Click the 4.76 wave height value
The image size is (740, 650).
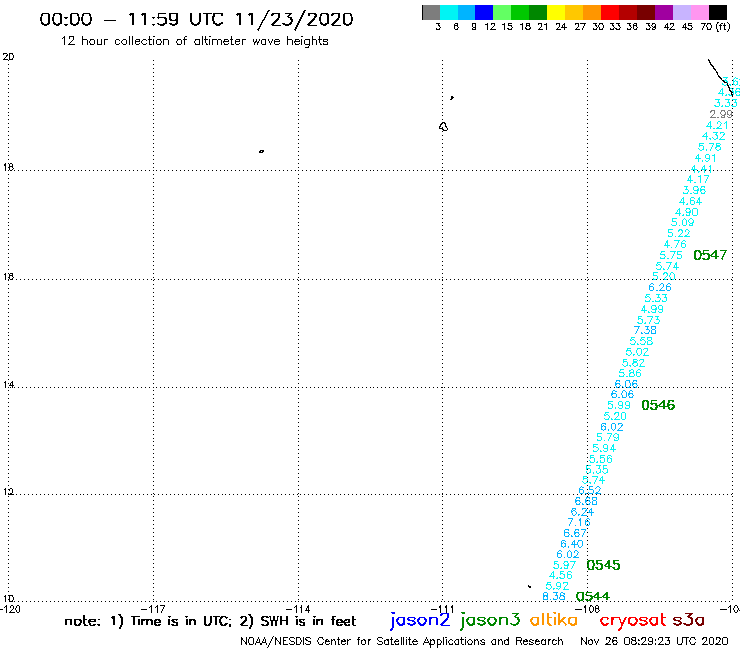click(675, 245)
